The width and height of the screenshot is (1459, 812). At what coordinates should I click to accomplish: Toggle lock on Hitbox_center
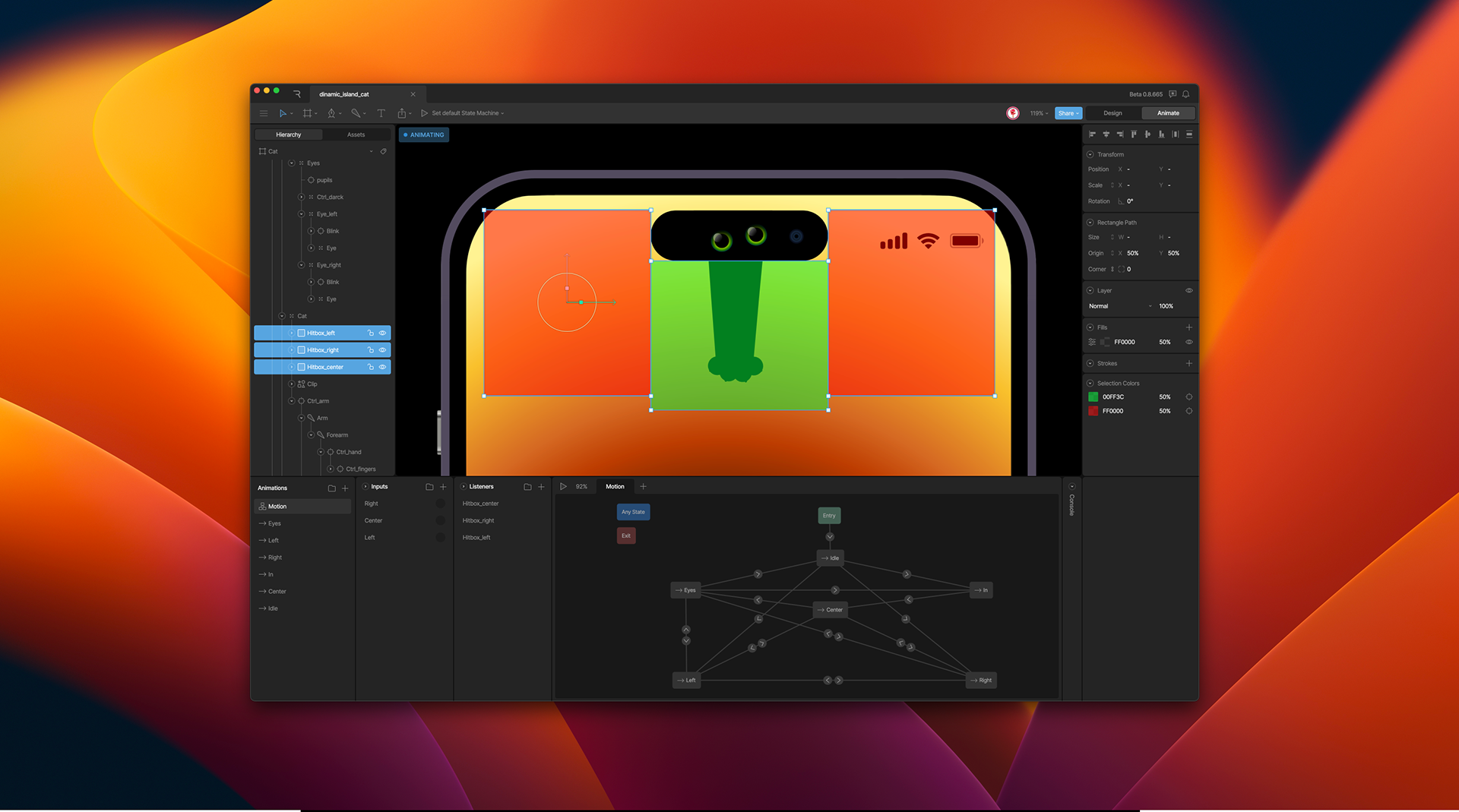[371, 367]
